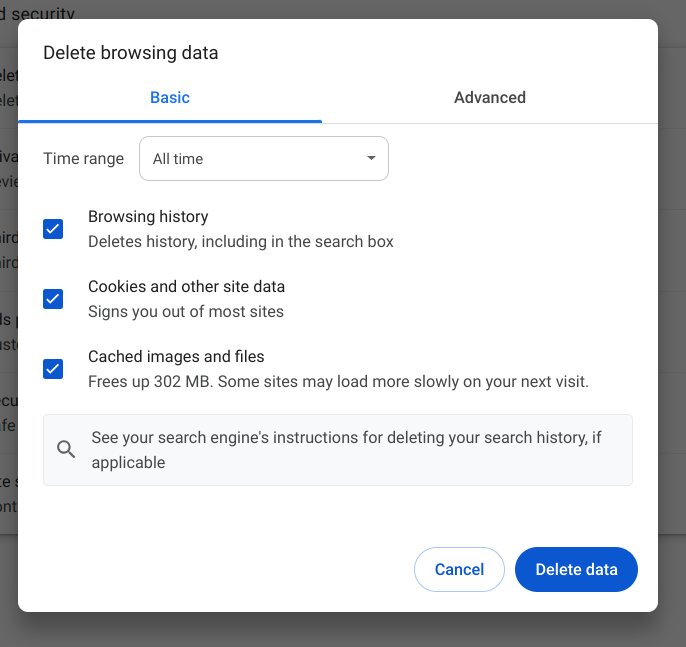Click the "Time range" label

[84, 159]
